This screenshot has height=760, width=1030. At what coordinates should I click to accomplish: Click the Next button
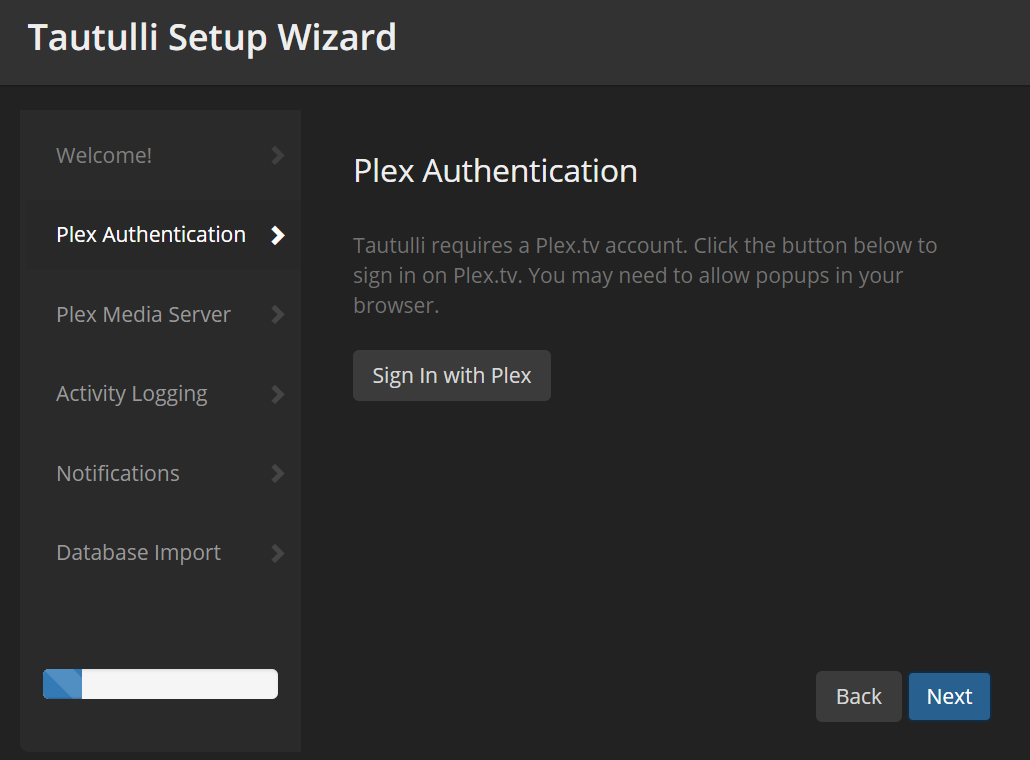(949, 697)
